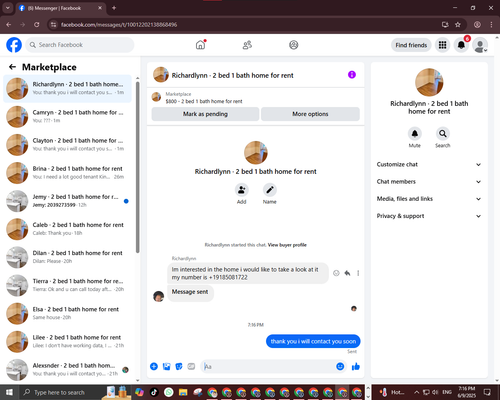500x400 pixels.
Task: Choose a GIF from the composer
Action: pos(191,367)
